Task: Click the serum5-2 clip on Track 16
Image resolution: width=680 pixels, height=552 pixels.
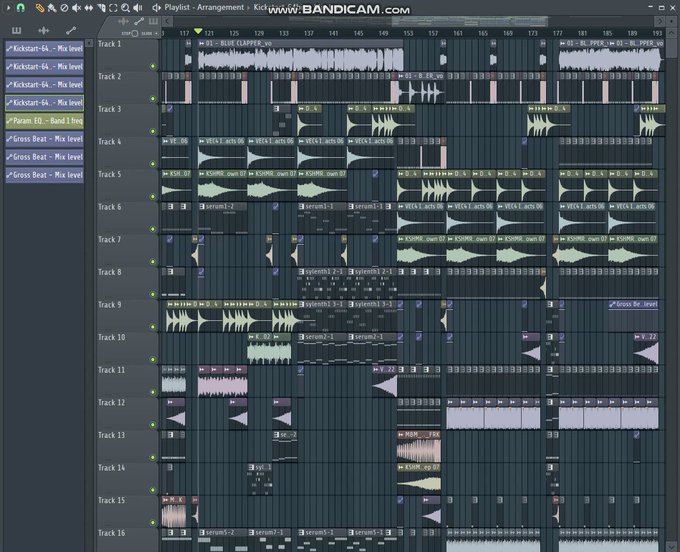Action: coord(223,540)
